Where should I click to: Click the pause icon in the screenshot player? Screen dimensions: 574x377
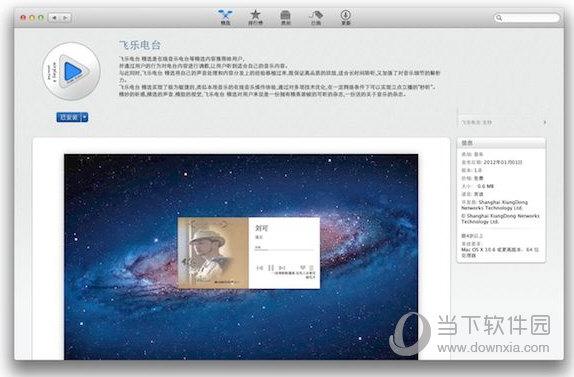click(271, 268)
